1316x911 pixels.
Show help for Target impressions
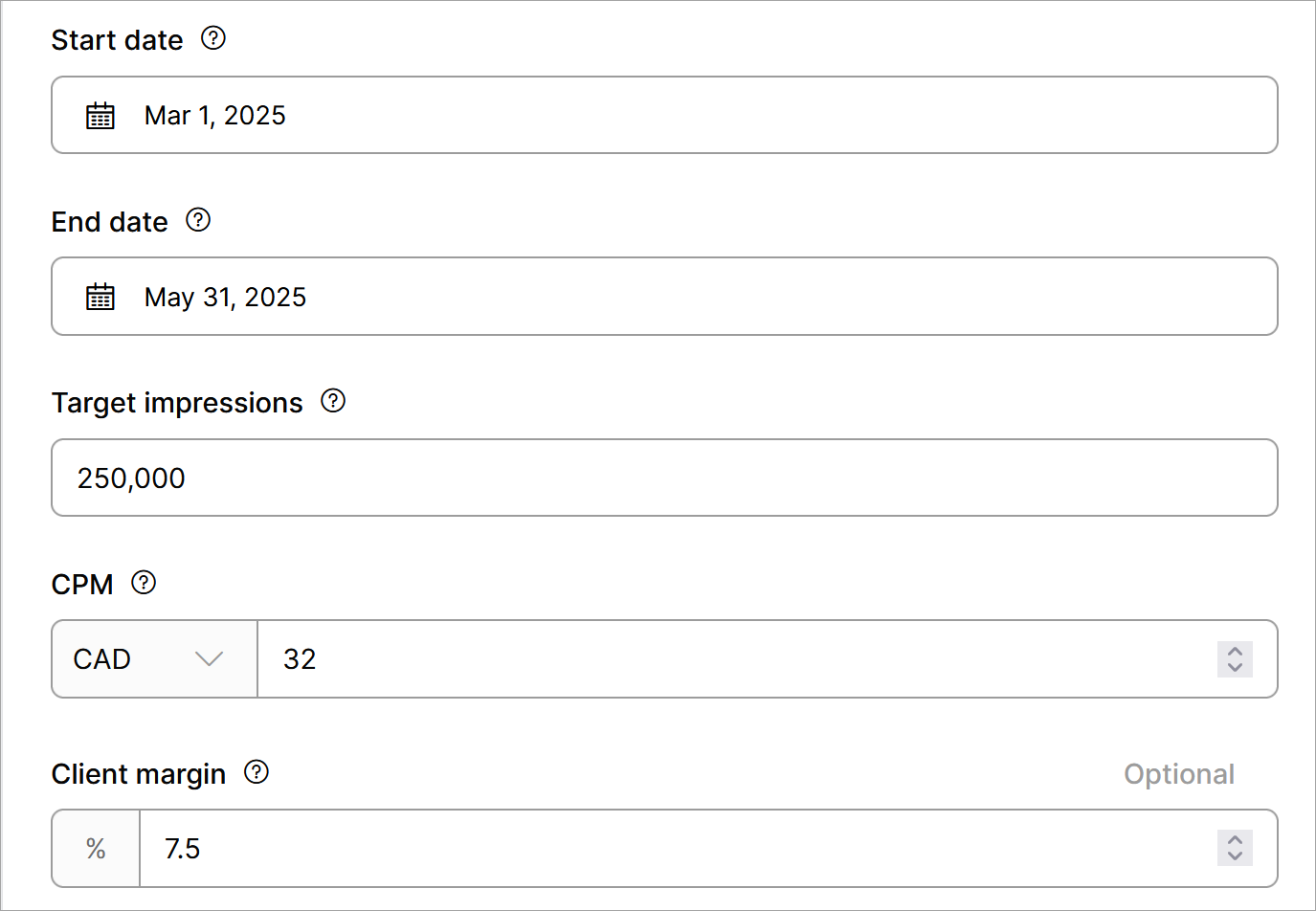click(x=333, y=401)
